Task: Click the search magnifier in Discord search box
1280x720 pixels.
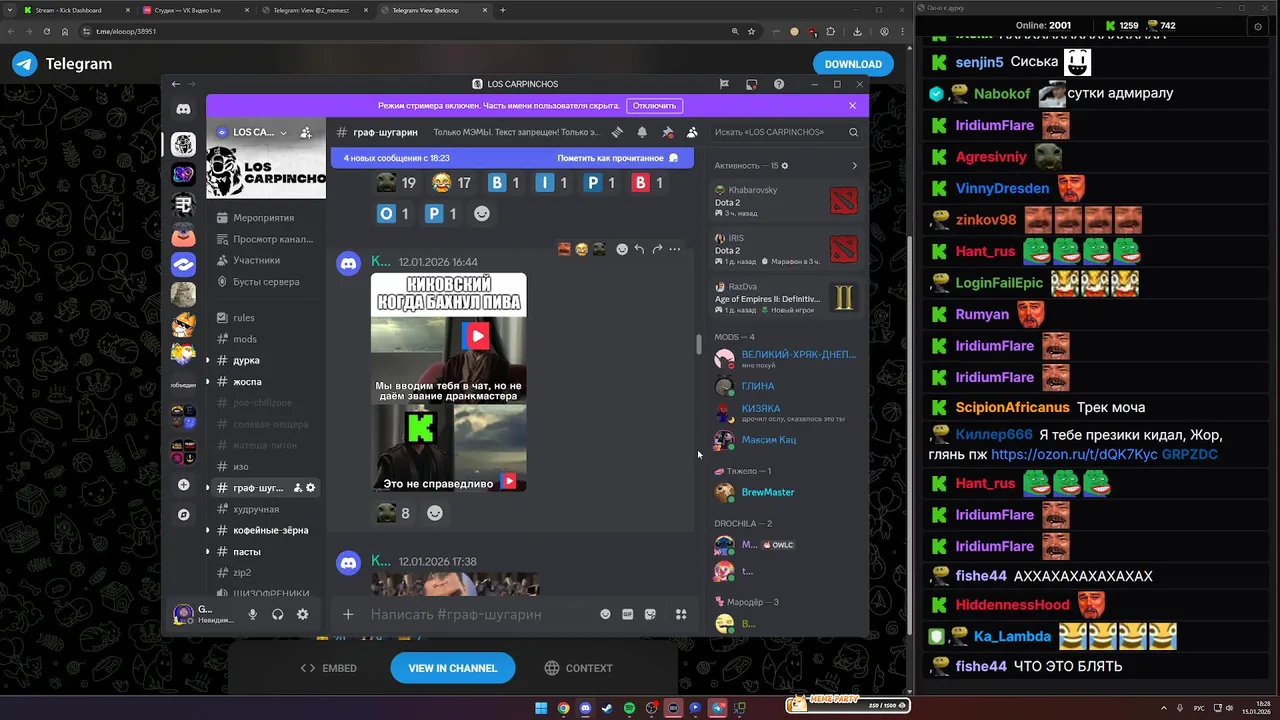Action: tap(853, 132)
